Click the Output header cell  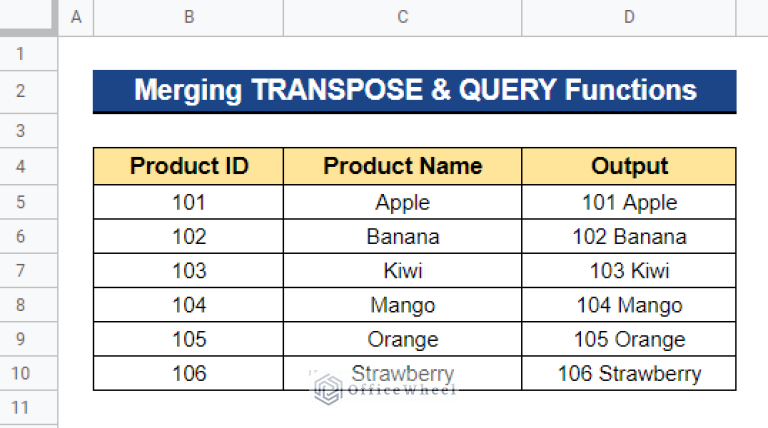click(x=629, y=166)
